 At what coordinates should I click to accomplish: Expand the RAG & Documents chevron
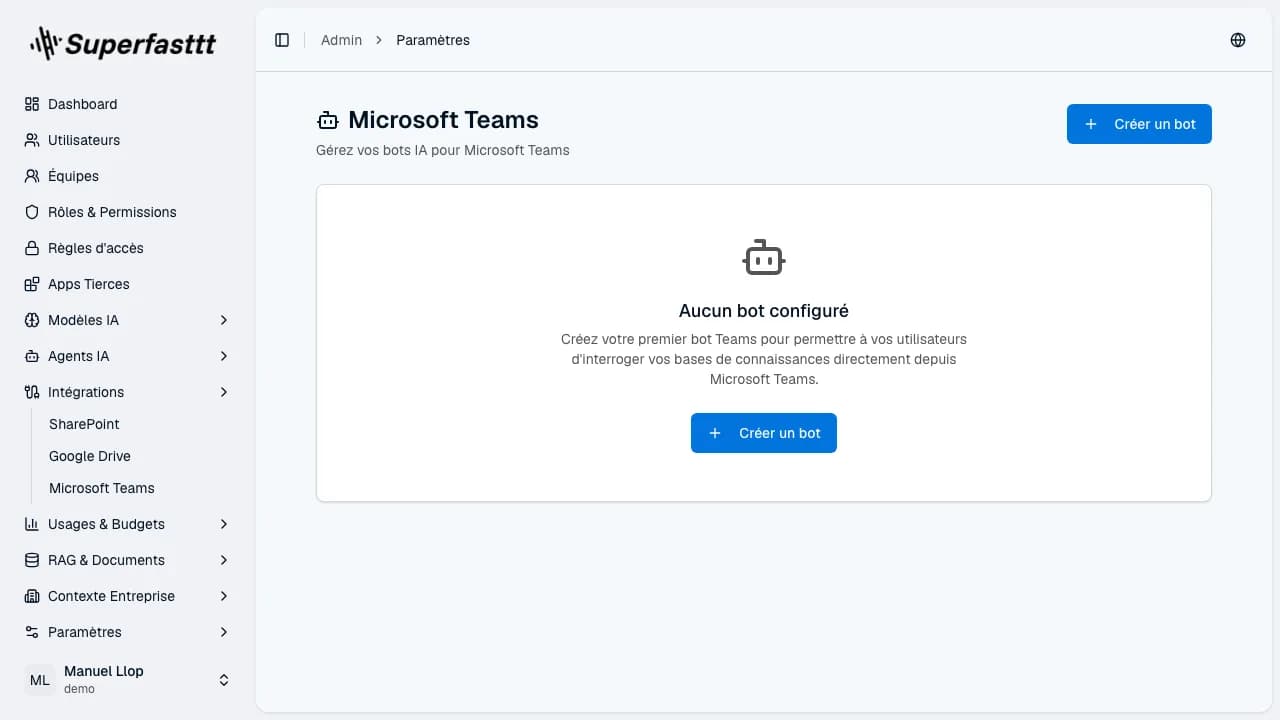pyautogui.click(x=224, y=560)
